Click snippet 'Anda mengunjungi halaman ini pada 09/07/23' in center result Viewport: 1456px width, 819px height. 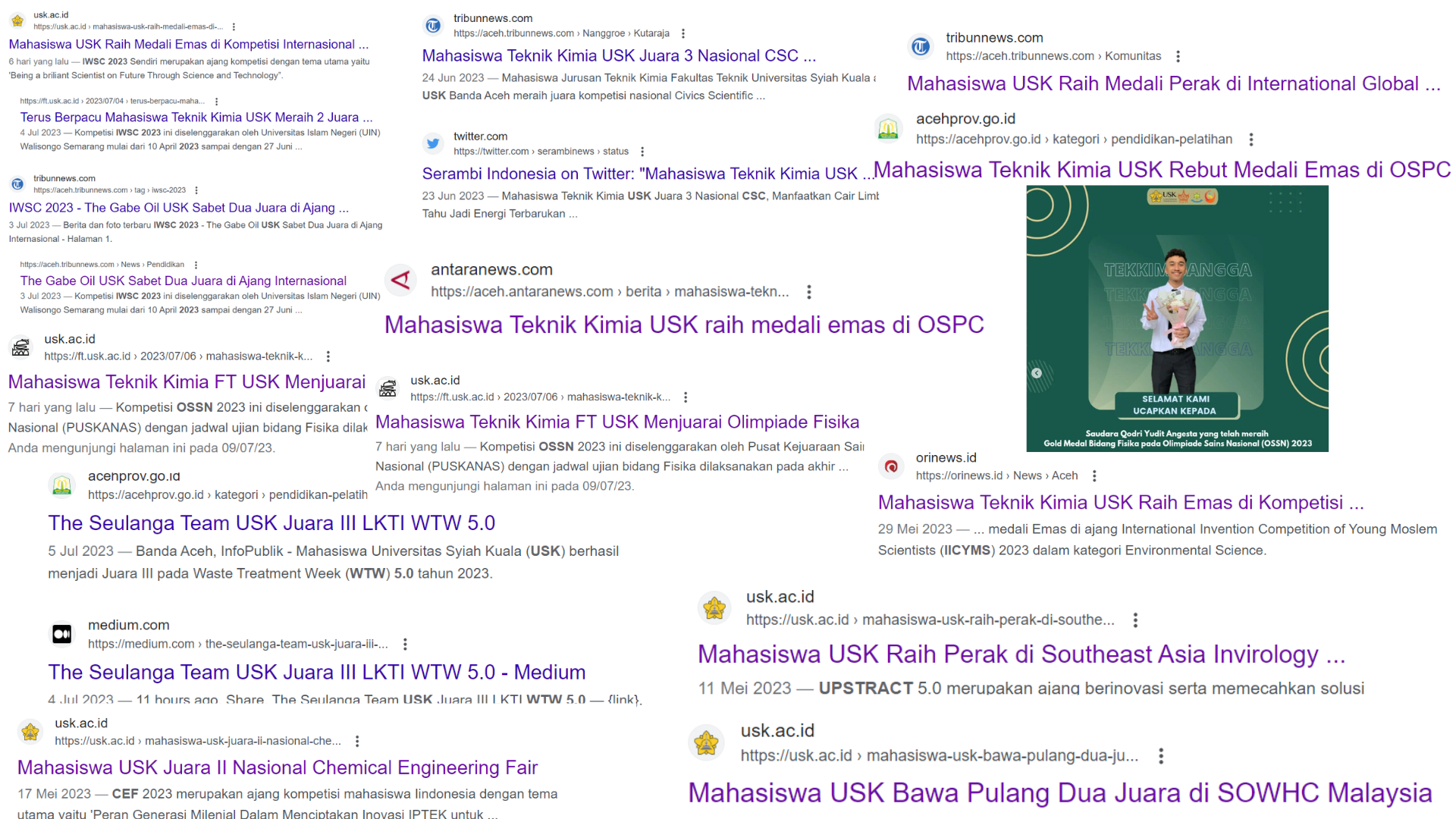tap(505, 486)
